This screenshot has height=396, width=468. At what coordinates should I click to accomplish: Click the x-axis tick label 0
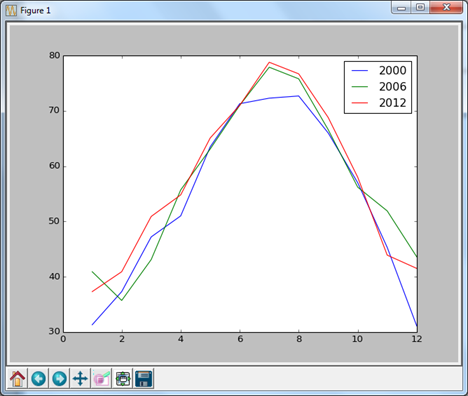(63, 339)
